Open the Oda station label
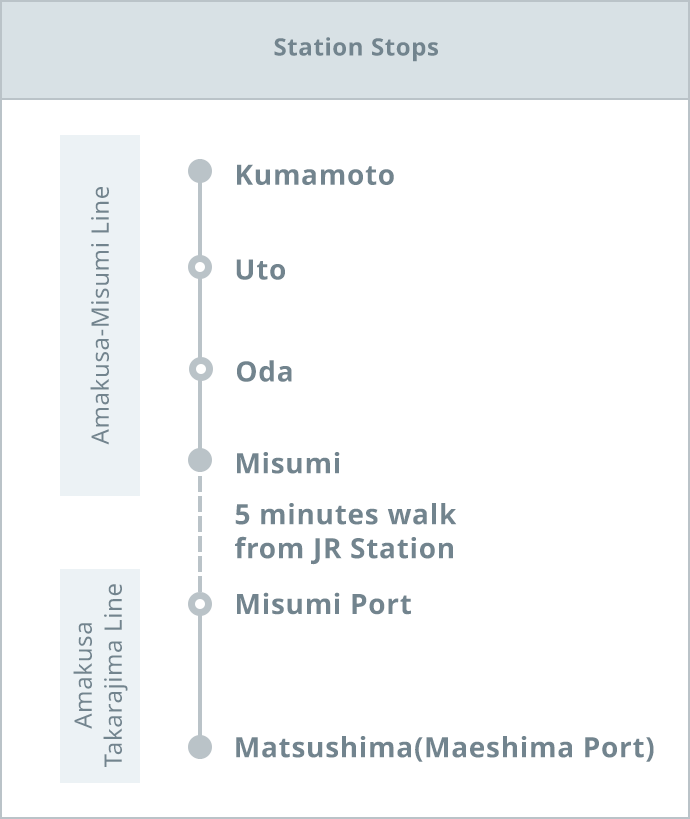The width and height of the screenshot is (690, 819). [264, 372]
